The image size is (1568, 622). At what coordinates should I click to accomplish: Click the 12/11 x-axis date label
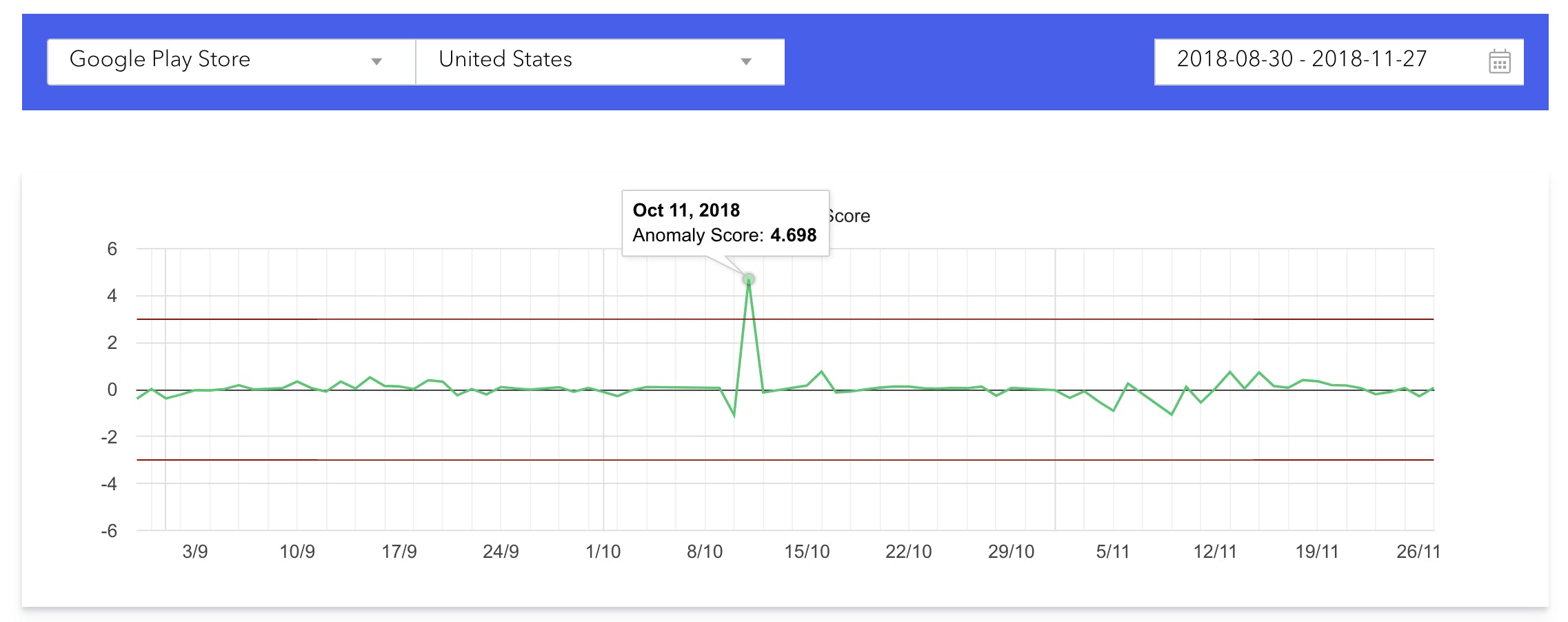[x=1214, y=552]
